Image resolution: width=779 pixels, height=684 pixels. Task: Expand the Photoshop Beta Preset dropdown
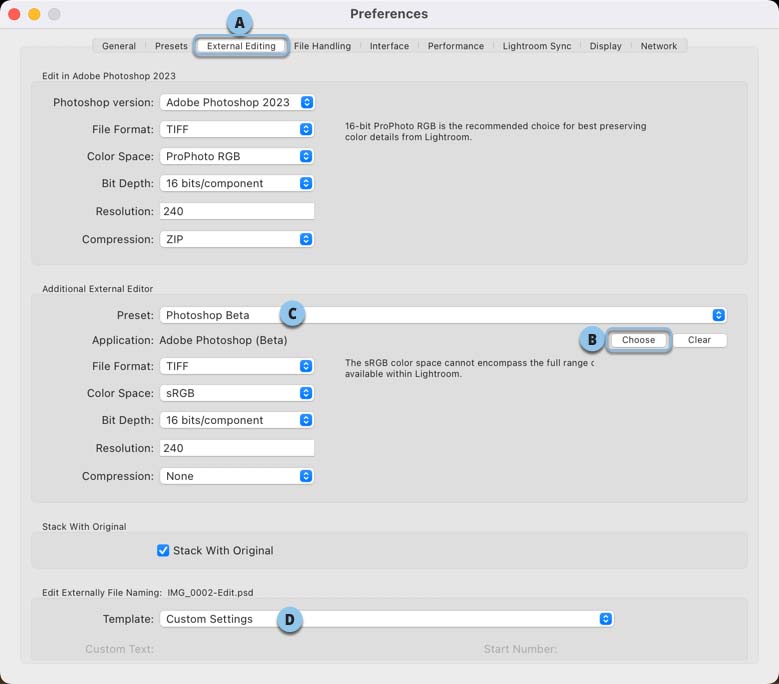pos(444,315)
